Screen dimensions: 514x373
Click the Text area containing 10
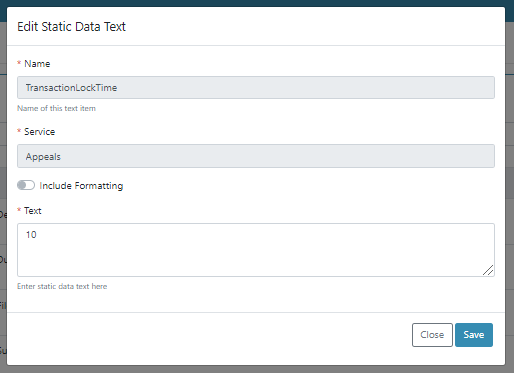(256, 250)
